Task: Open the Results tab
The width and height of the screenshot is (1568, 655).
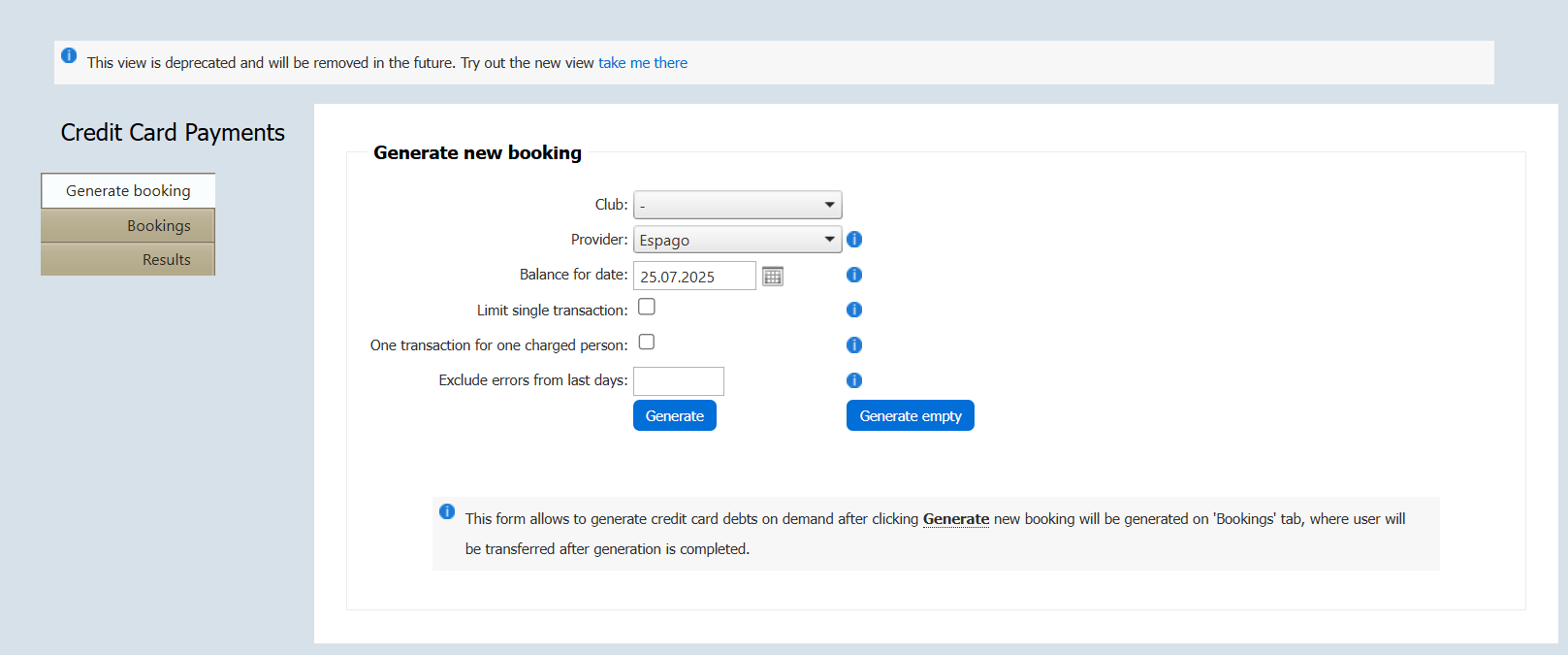Action: [x=128, y=260]
